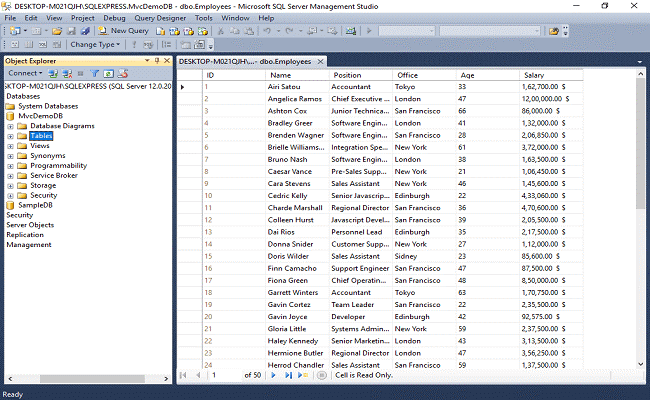Click the New Project toolbar icon

point(15,31)
